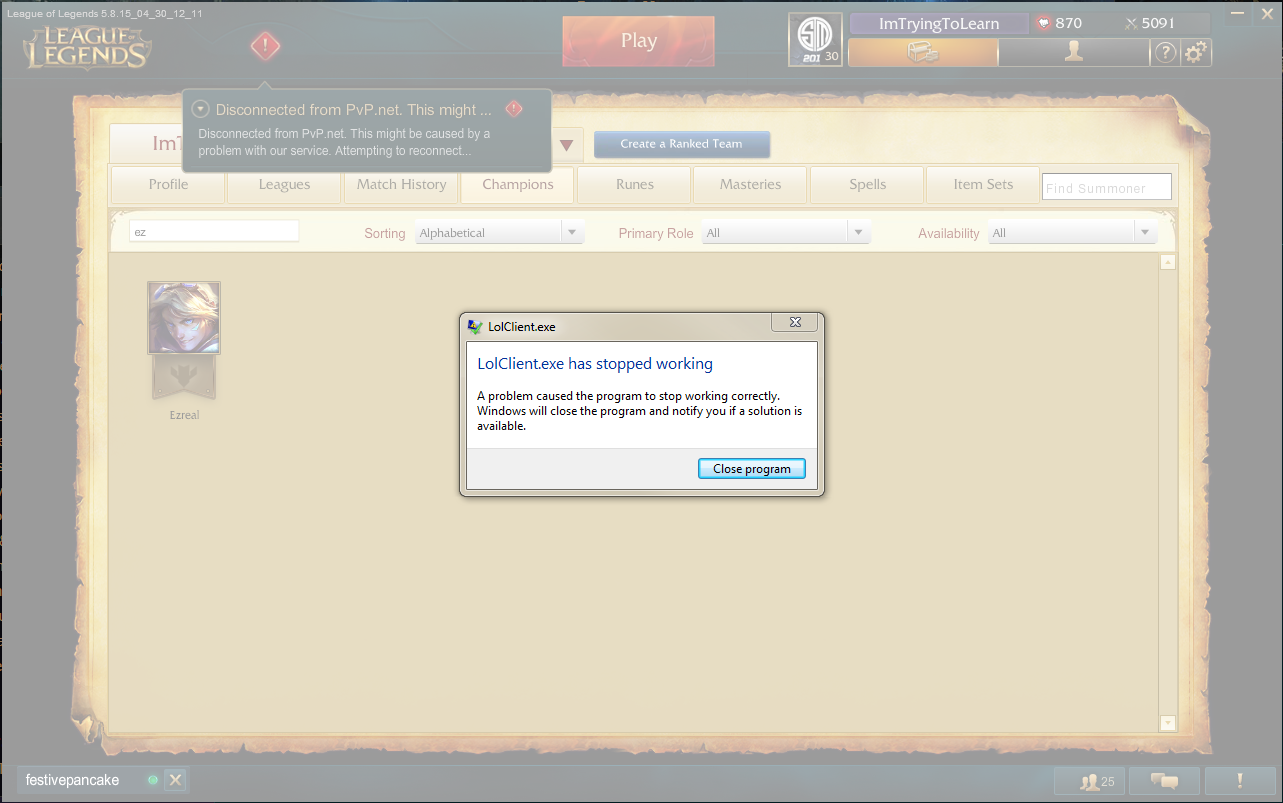Open the chat bubbles icon
The height and width of the screenshot is (803, 1283).
pos(1163,781)
